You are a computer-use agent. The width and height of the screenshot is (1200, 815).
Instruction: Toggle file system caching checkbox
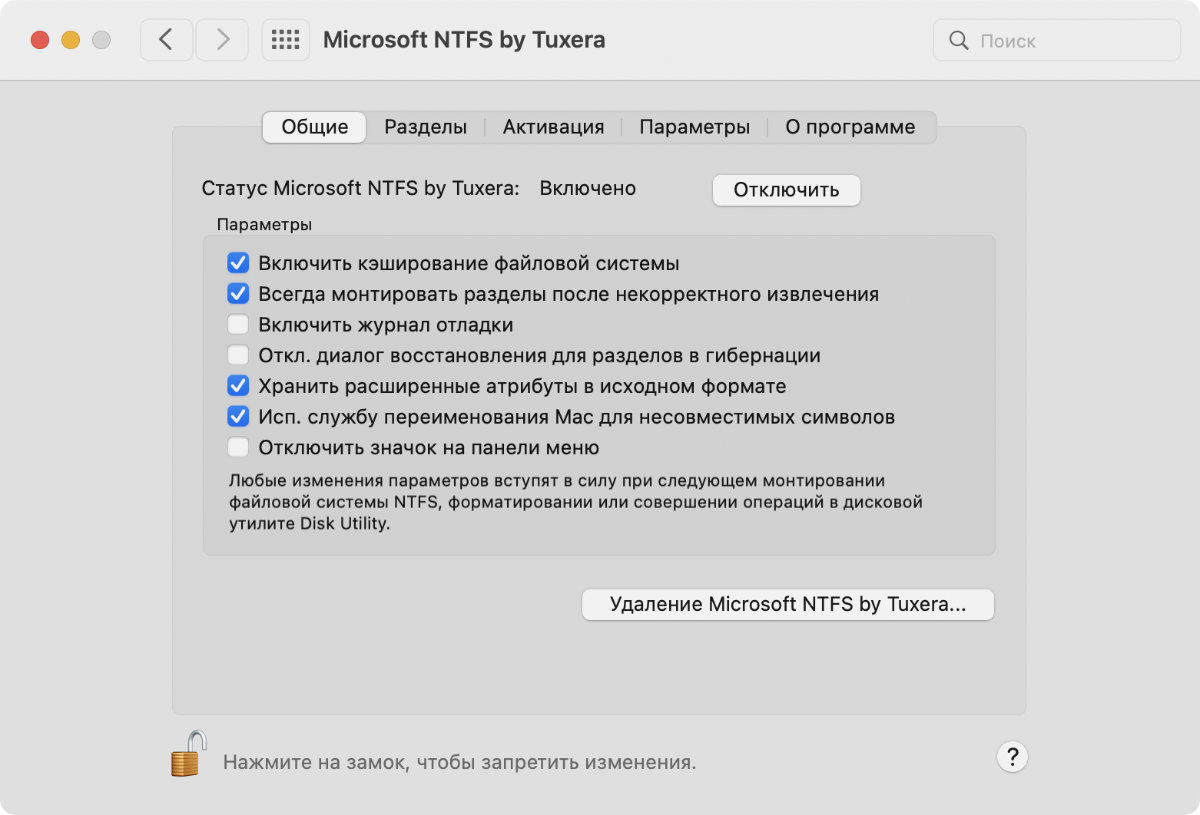click(238, 264)
